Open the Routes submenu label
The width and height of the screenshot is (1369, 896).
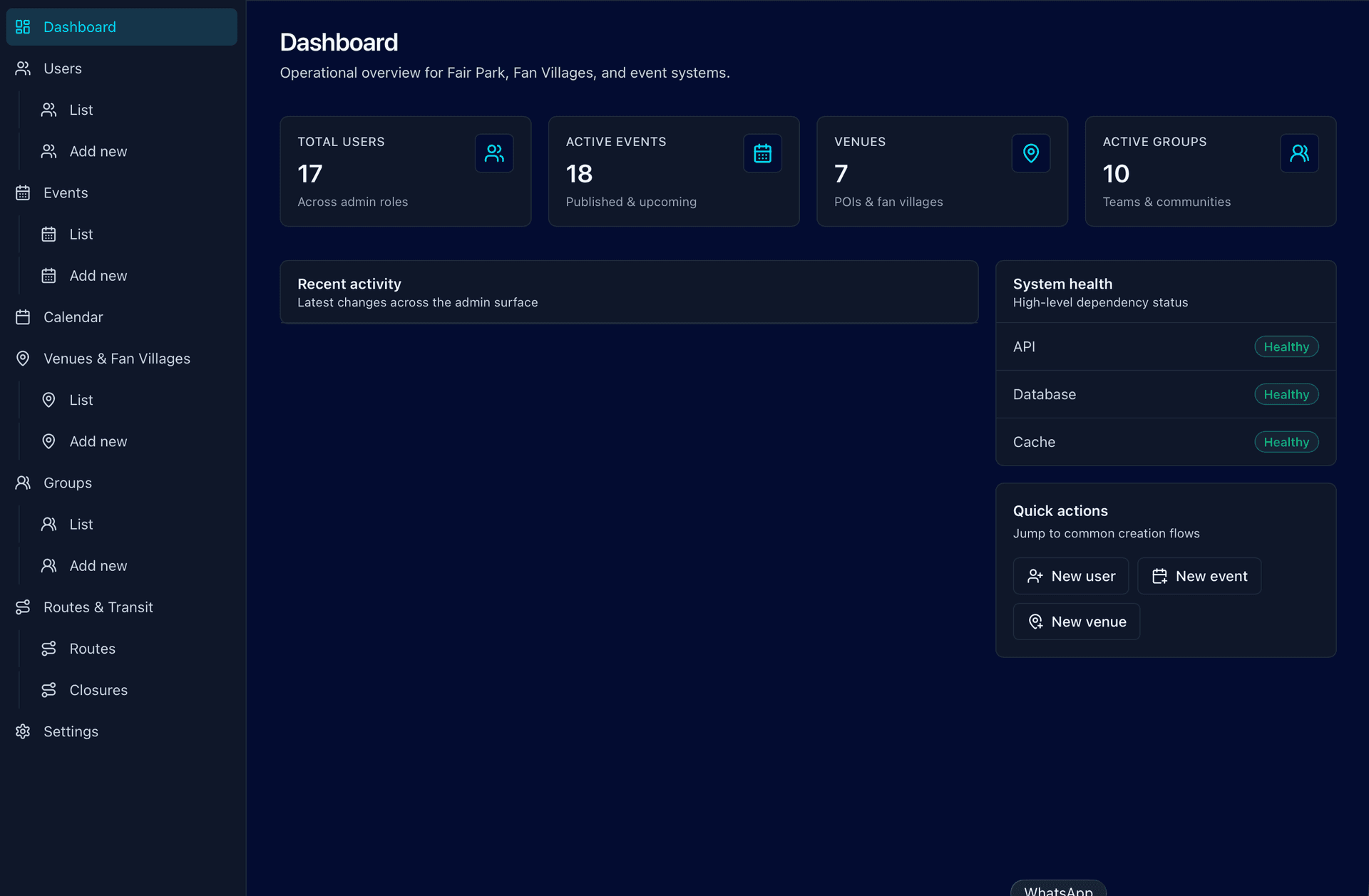(93, 649)
